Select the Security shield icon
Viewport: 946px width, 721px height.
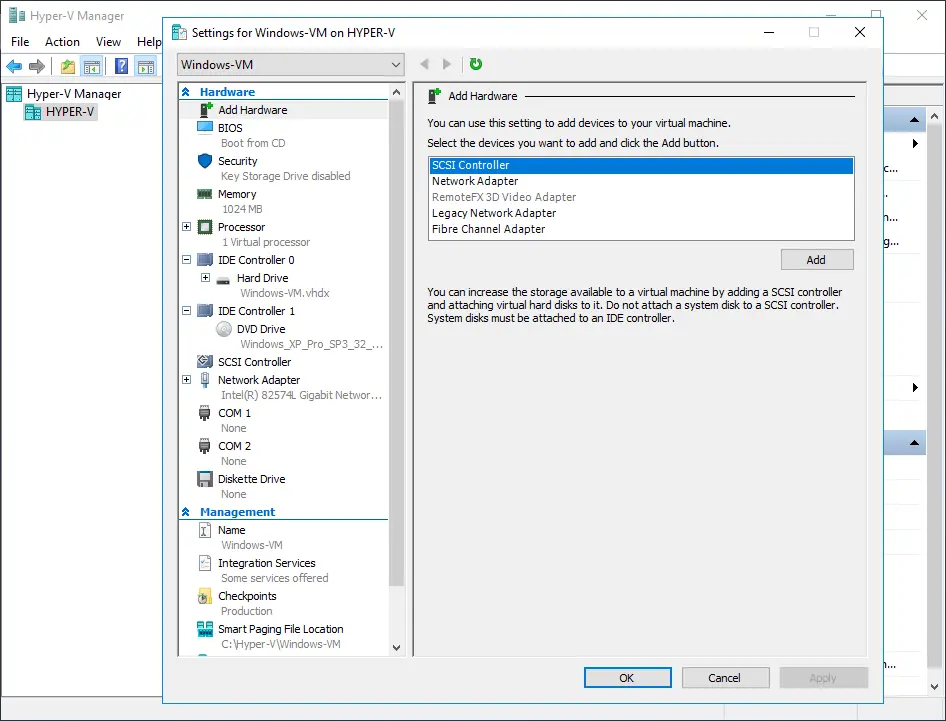click(204, 161)
